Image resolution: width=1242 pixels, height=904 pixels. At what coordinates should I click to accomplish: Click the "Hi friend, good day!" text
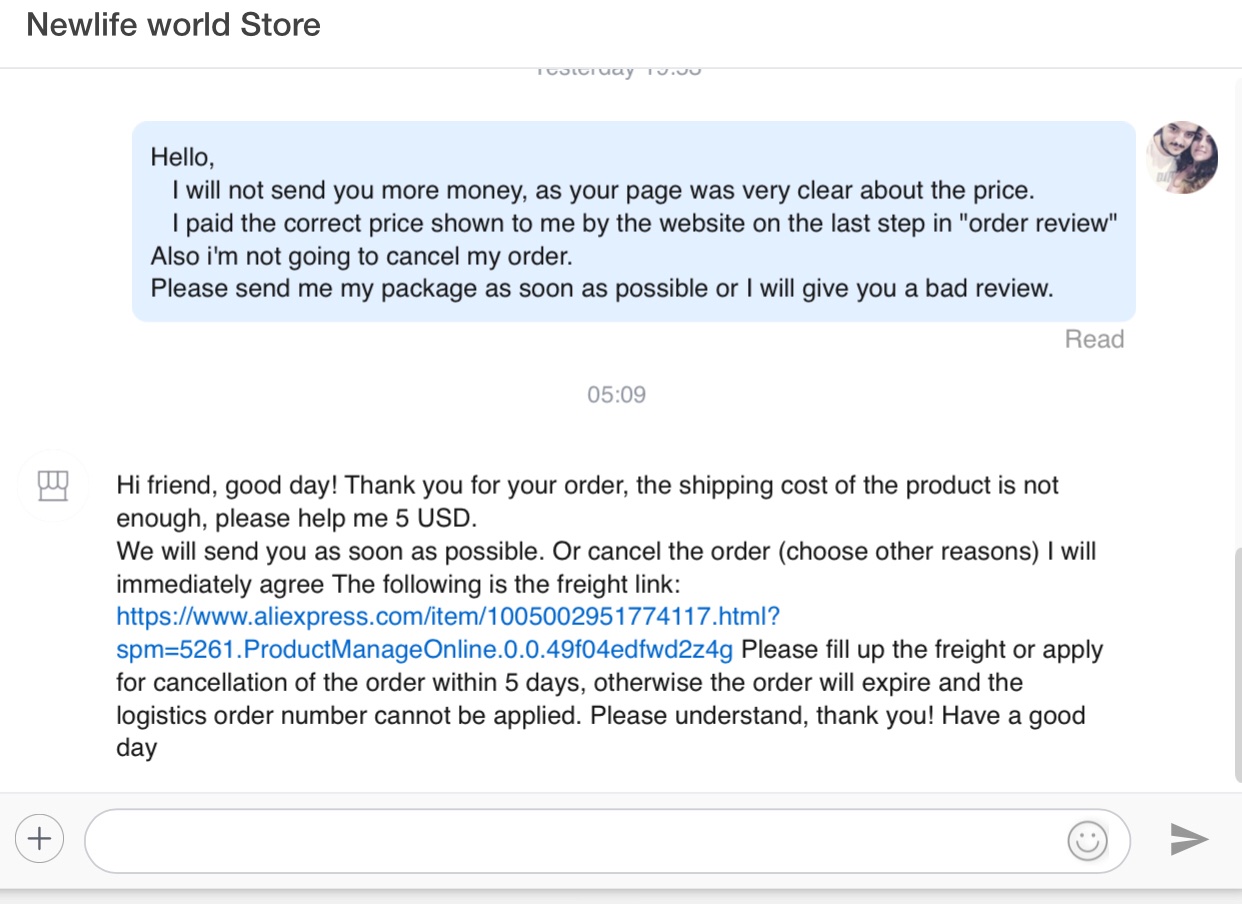coord(227,486)
